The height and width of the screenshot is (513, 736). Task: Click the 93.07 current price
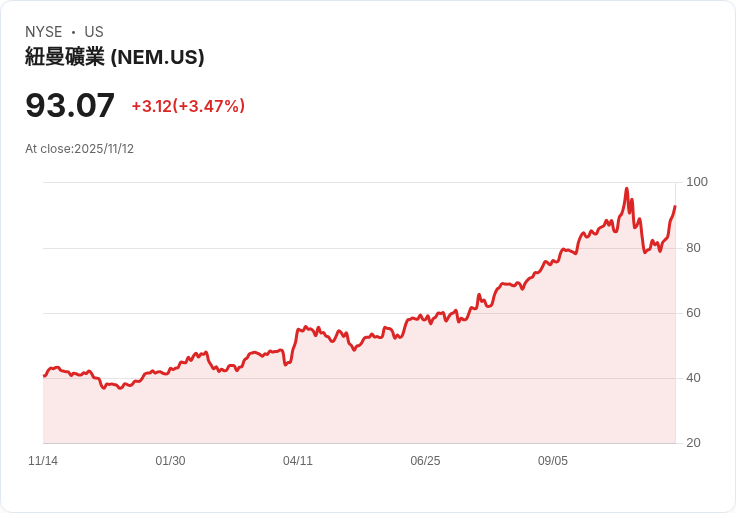click(x=70, y=105)
